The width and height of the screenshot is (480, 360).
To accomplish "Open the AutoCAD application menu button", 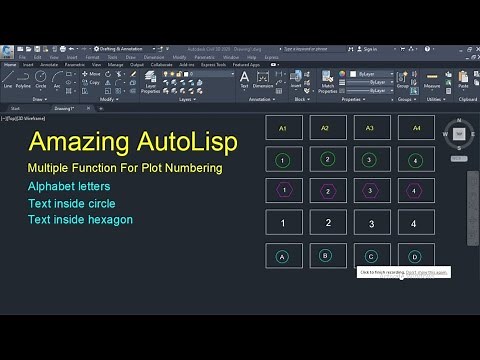I will click(x=7, y=52).
